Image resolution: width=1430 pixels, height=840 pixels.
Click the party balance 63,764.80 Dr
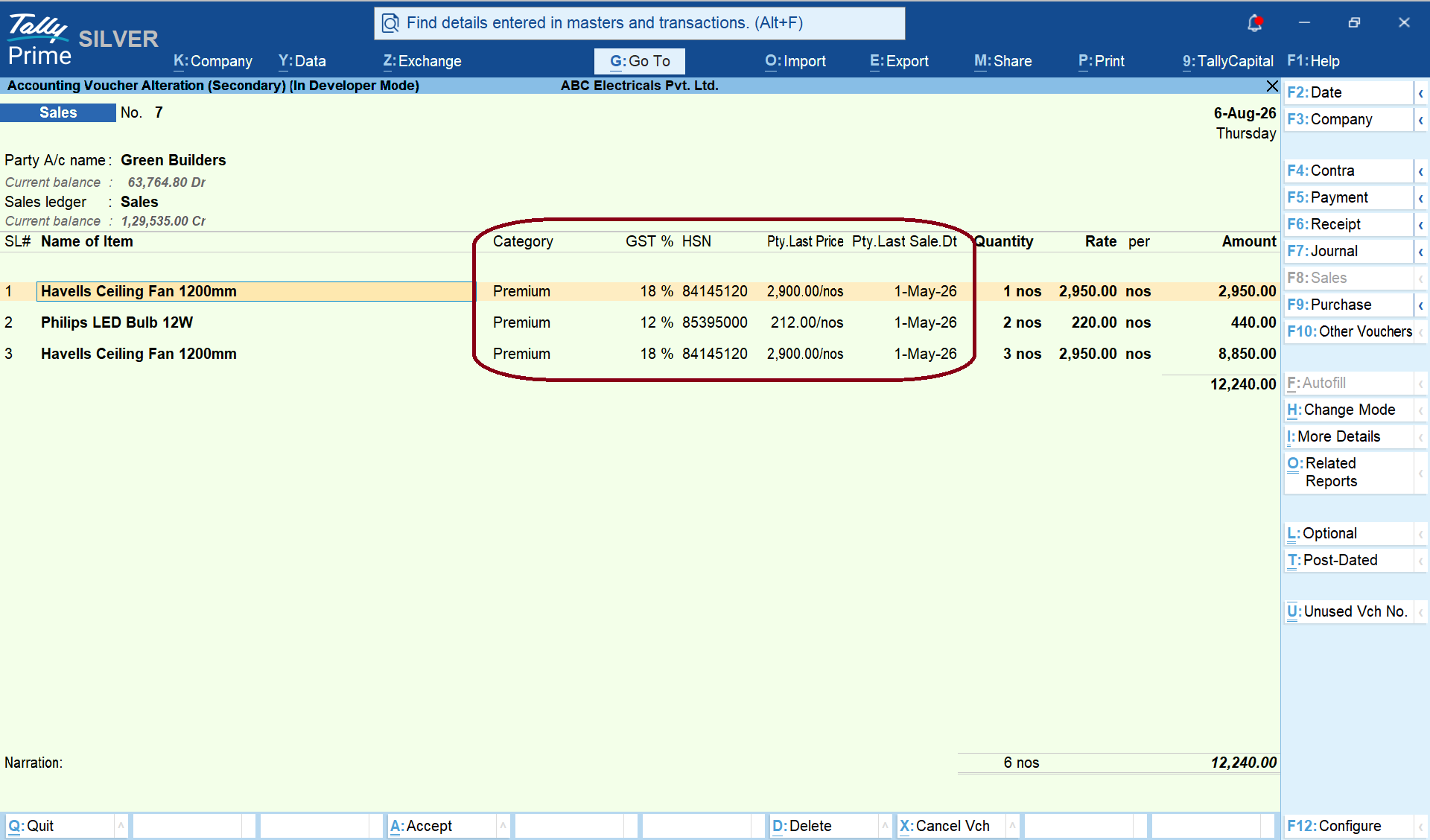coord(167,182)
